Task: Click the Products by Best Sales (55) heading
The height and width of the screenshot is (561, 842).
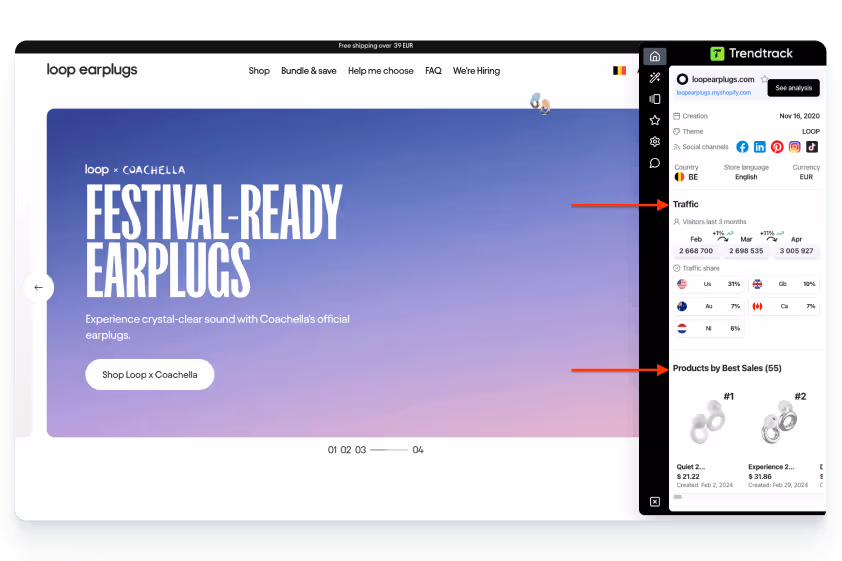Action: [x=727, y=368]
